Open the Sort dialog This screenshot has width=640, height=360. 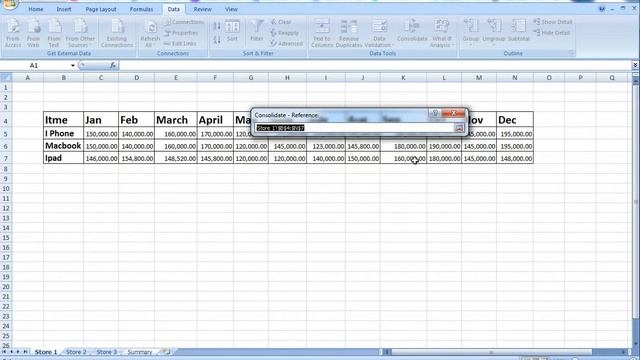(232, 31)
